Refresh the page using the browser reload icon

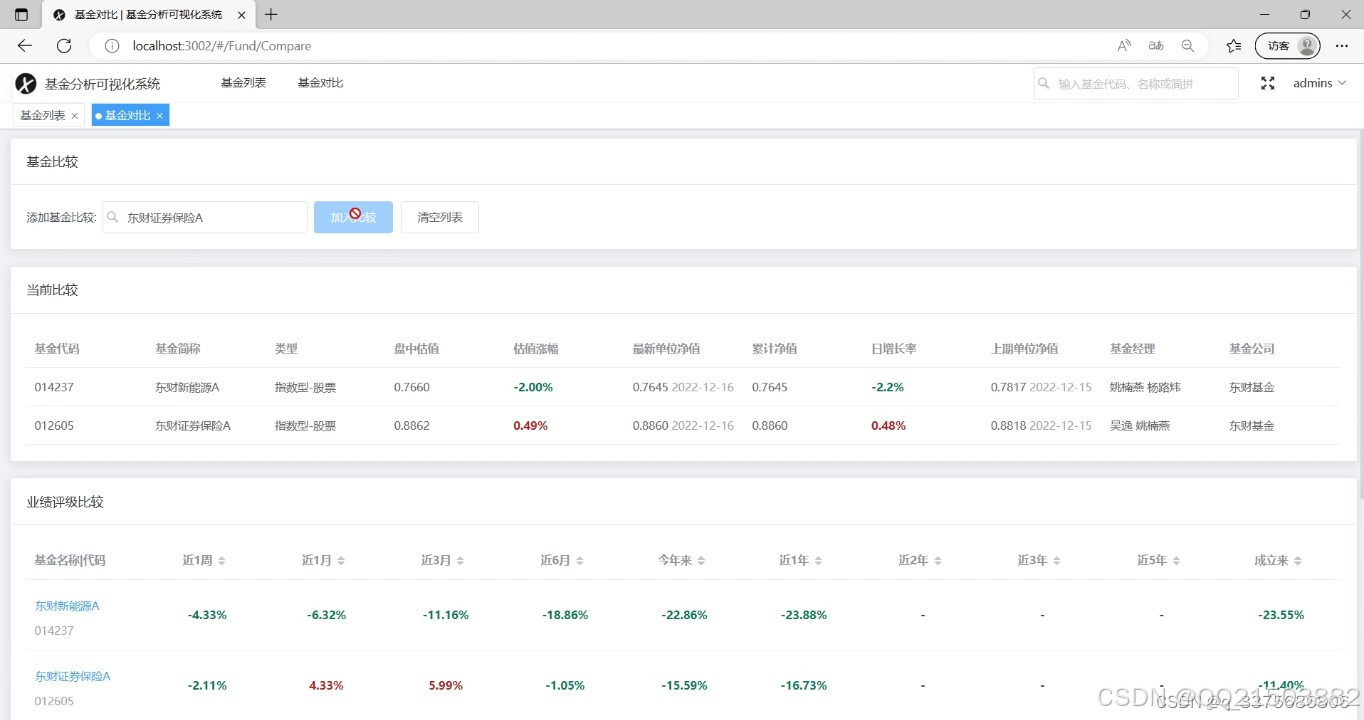[x=63, y=45]
